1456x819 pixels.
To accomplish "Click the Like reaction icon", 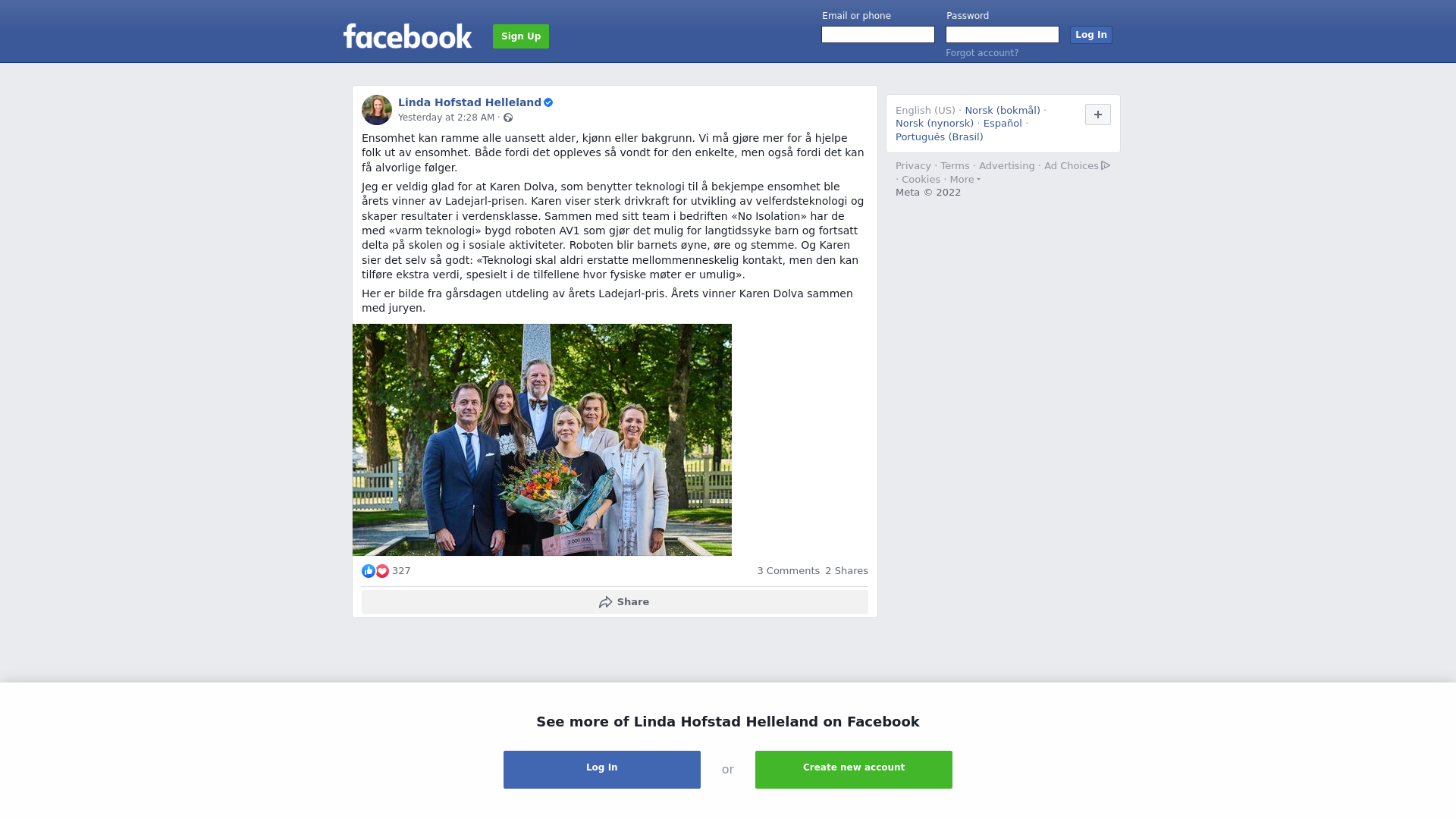I will tap(369, 571).
